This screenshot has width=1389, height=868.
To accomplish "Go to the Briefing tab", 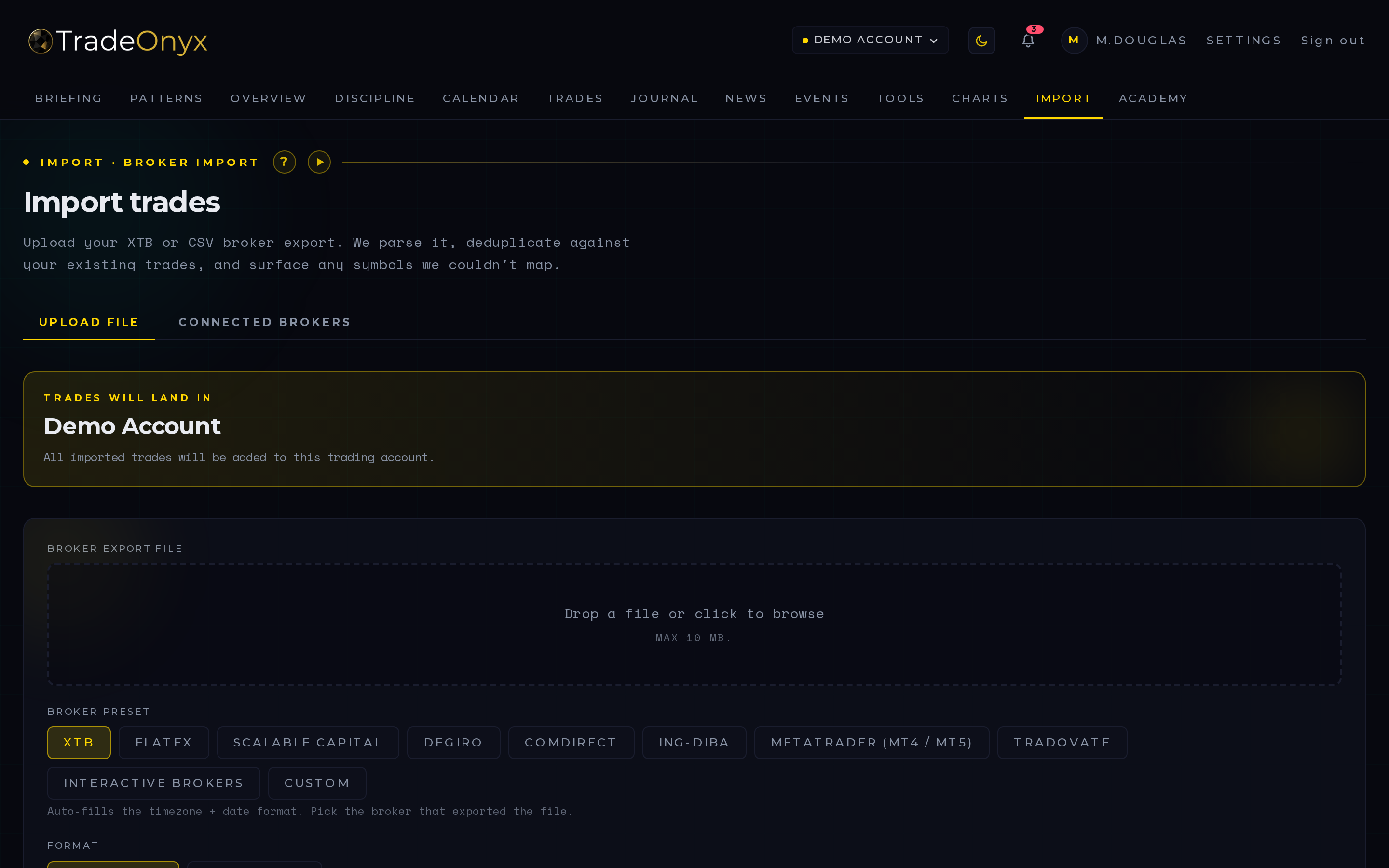I will click(x=68, y=99).
